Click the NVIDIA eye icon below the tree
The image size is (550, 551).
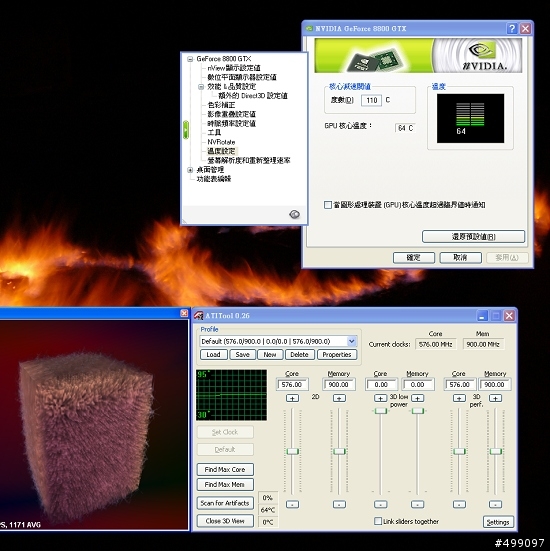click(294, 214)
